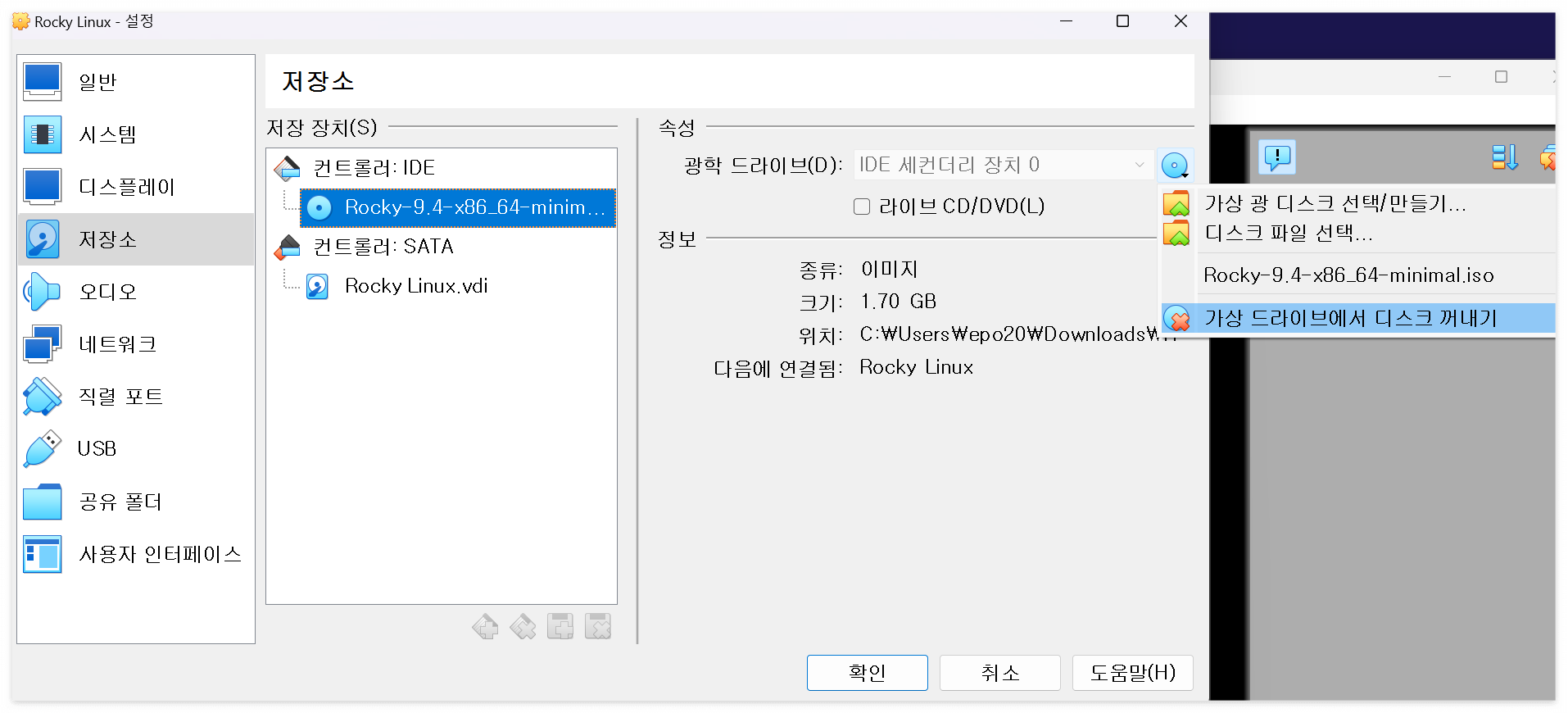Click the 크기 value 1.70 GB
The height and width of the screenshot is (713, 1568).
(x=898, y=302)
